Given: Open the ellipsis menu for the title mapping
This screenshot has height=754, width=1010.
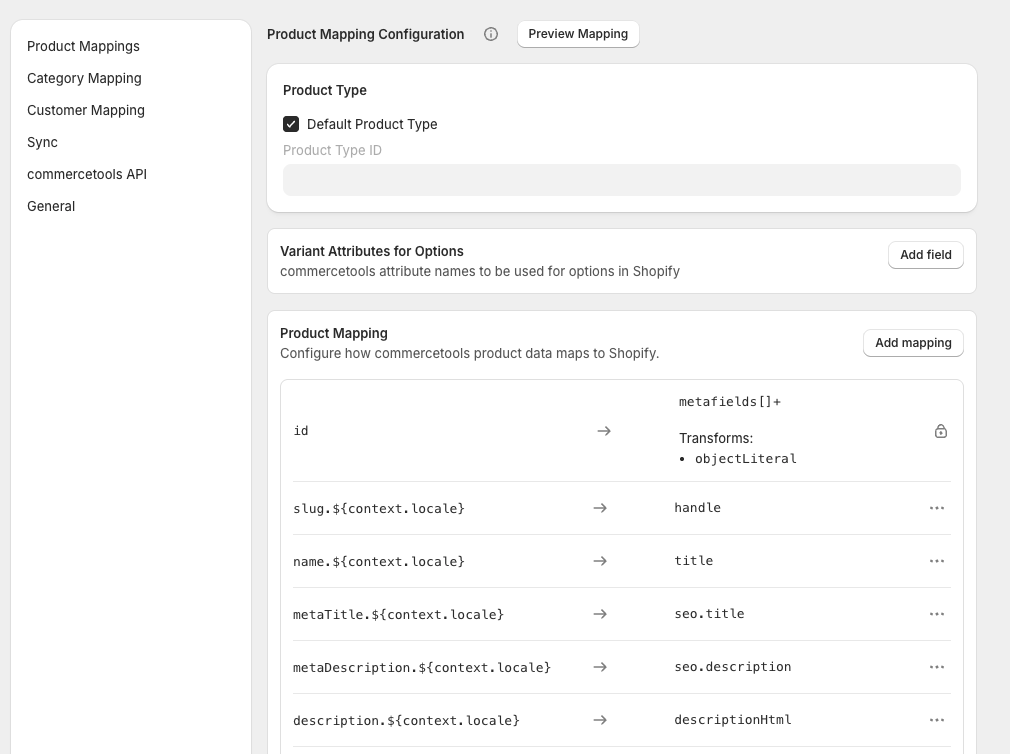Looking at the screenshot, I should tap(937, 561).
